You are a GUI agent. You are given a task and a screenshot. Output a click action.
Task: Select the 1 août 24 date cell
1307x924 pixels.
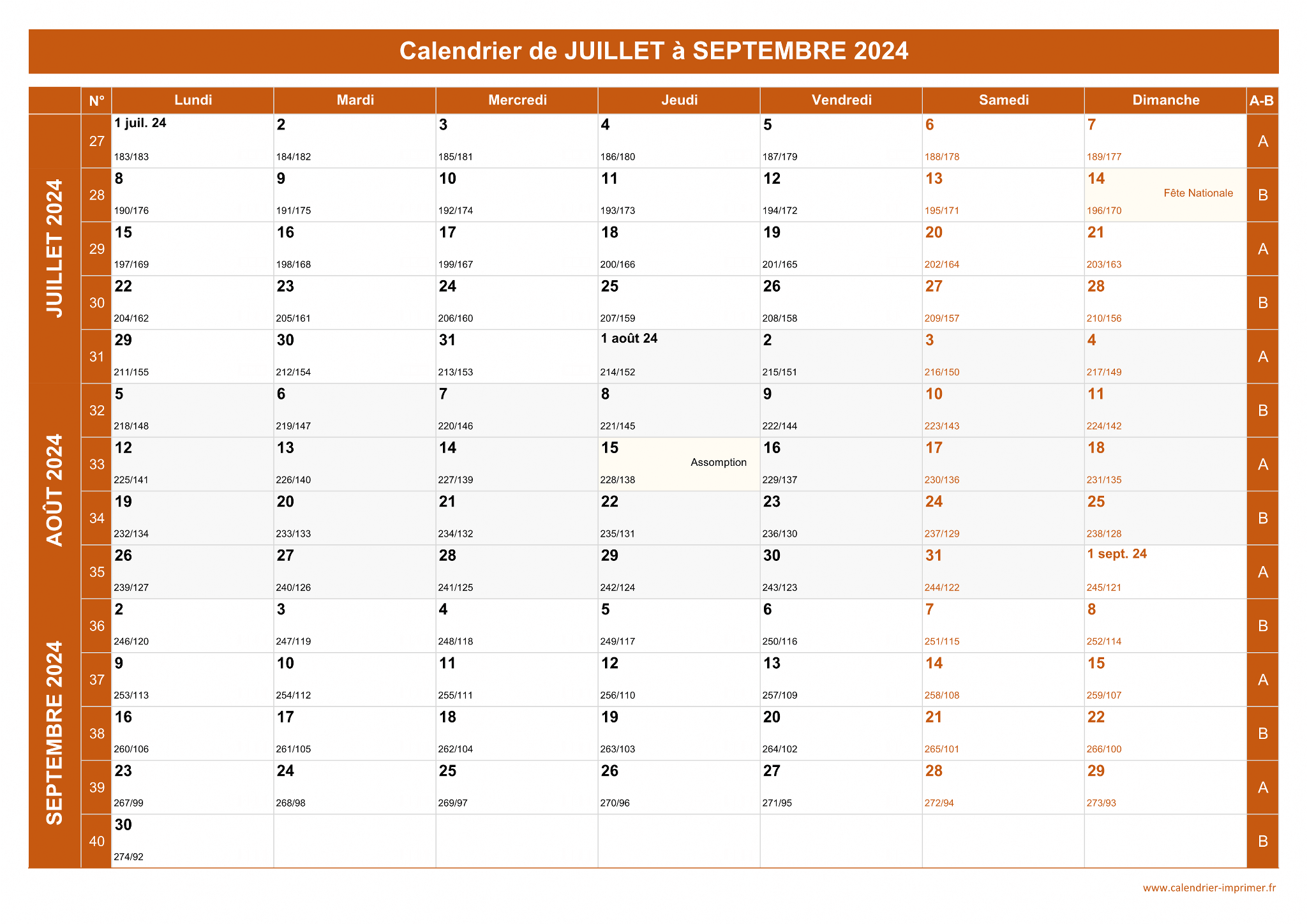tap(679, 357)
